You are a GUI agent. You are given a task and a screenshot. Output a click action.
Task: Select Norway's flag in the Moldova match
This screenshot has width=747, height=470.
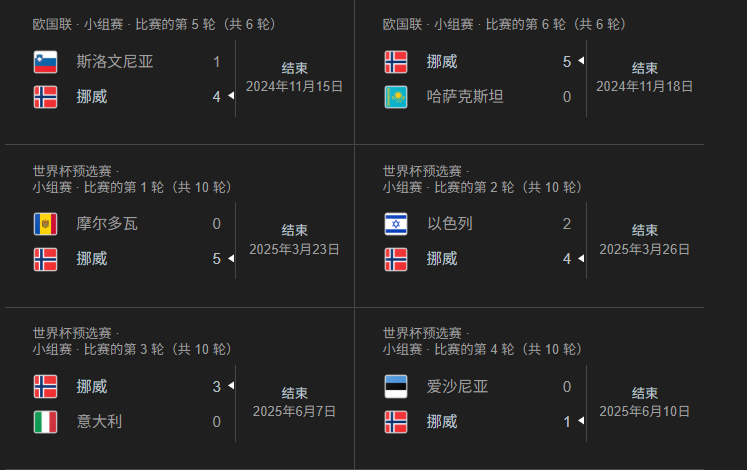tap(45, 259)
